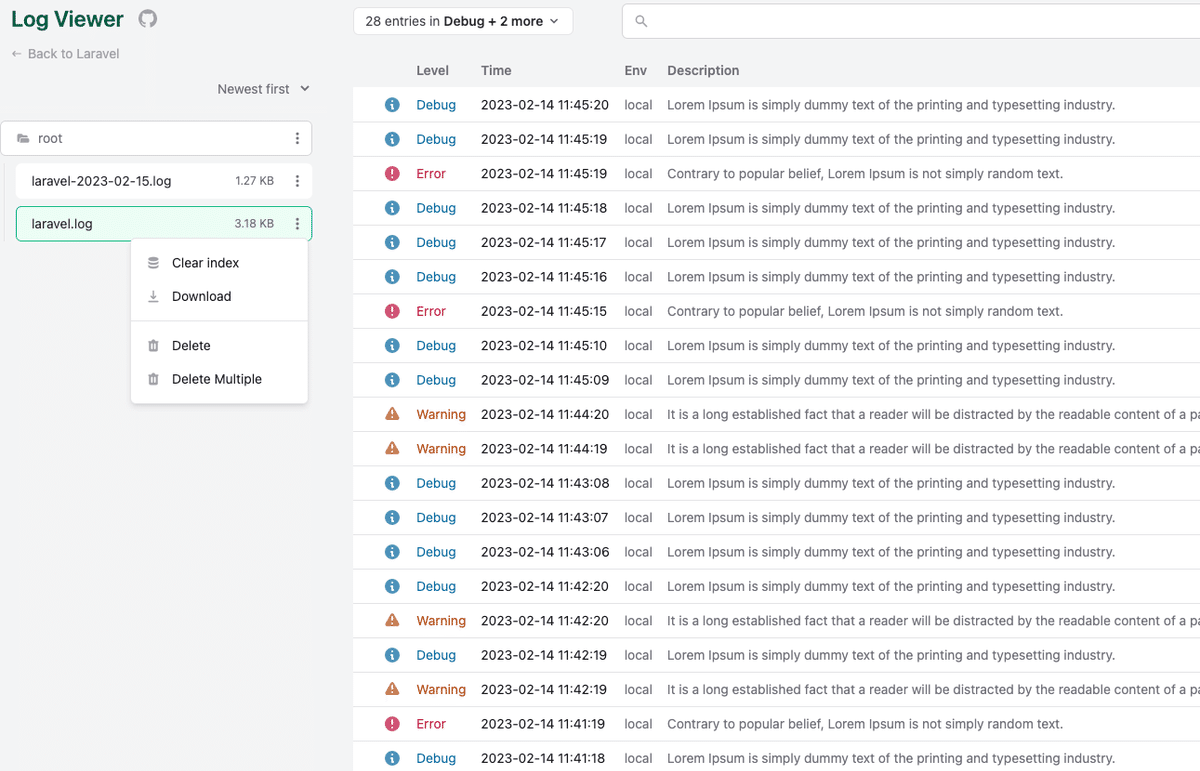Open the GitHub repository icon
Viewport: 1200px width, 771px height.
[x=147, y=18]
